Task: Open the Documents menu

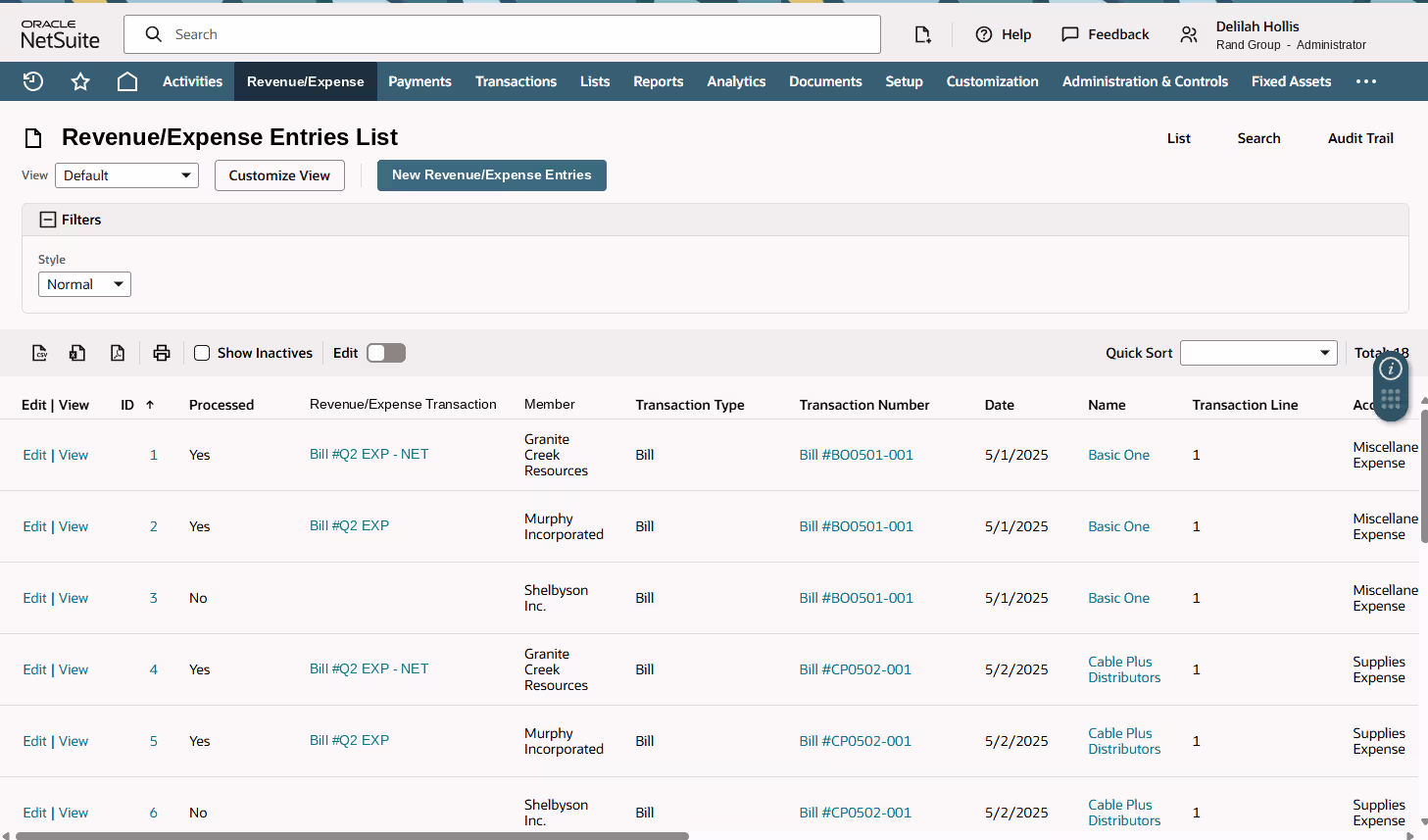Action: [x=825, y=81]
